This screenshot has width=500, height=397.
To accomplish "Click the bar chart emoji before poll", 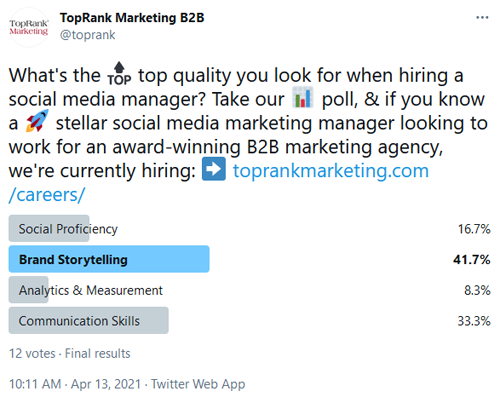I will (303, 97).
